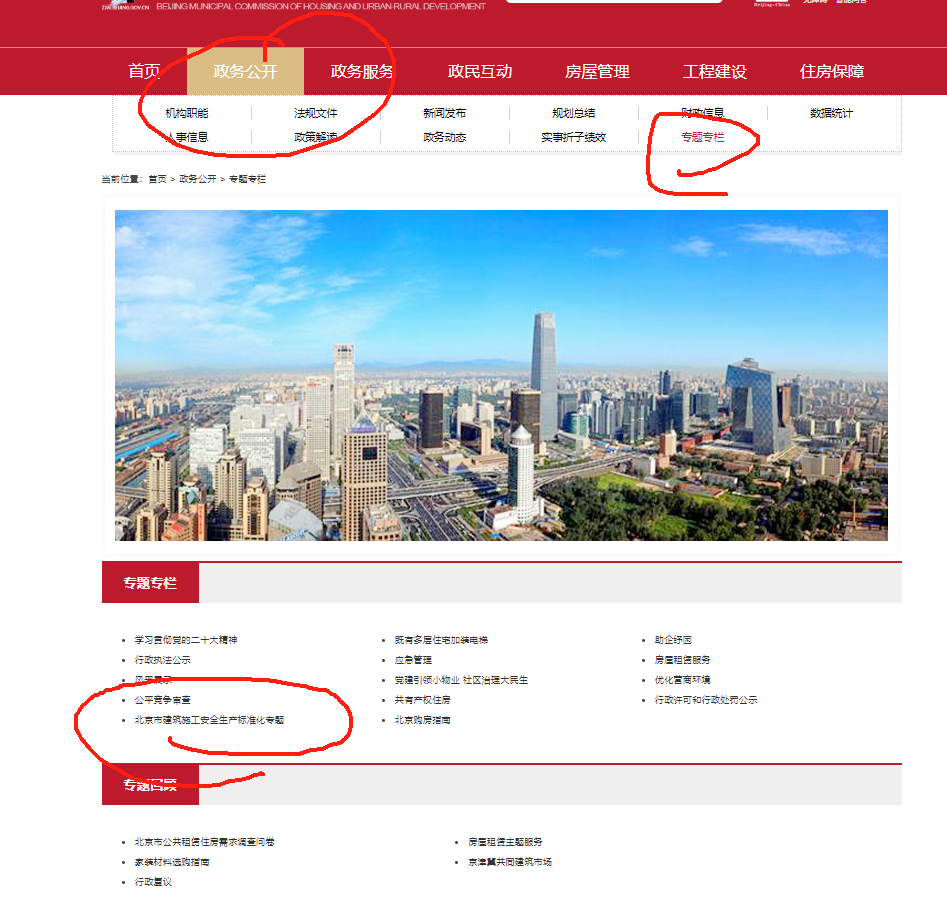The image size is (947, 909).
Task: Open 学习贯彻党的二十大精神 topic link
Action: (186, 640)
